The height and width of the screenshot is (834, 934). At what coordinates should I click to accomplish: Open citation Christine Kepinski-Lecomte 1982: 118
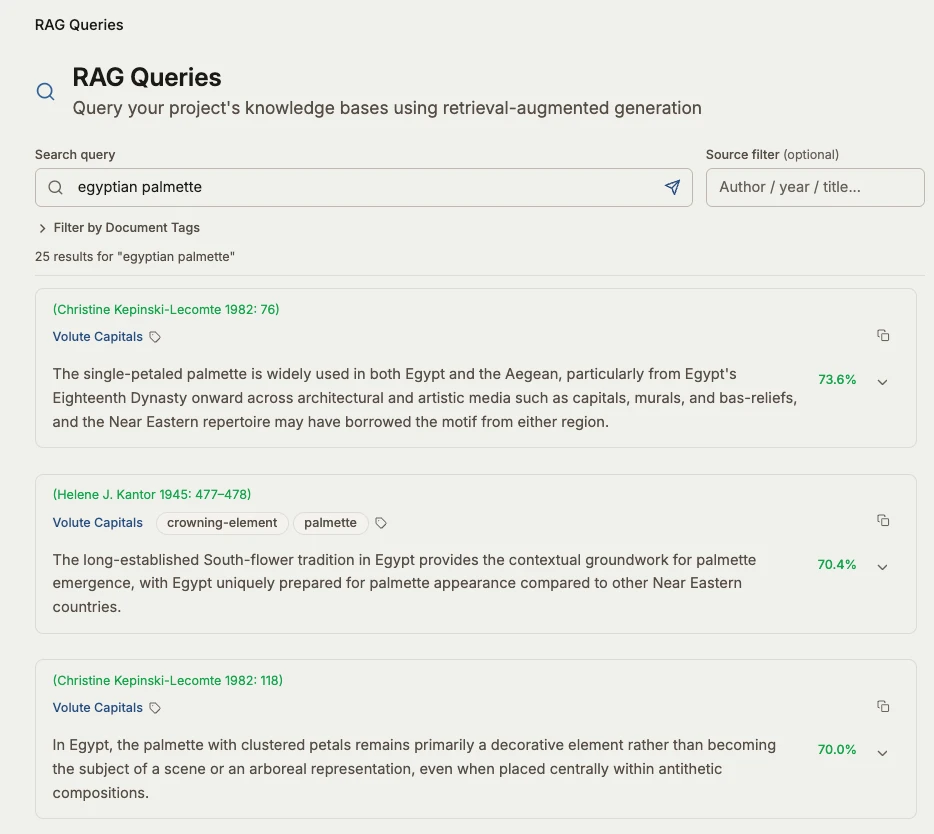[167, 680]
